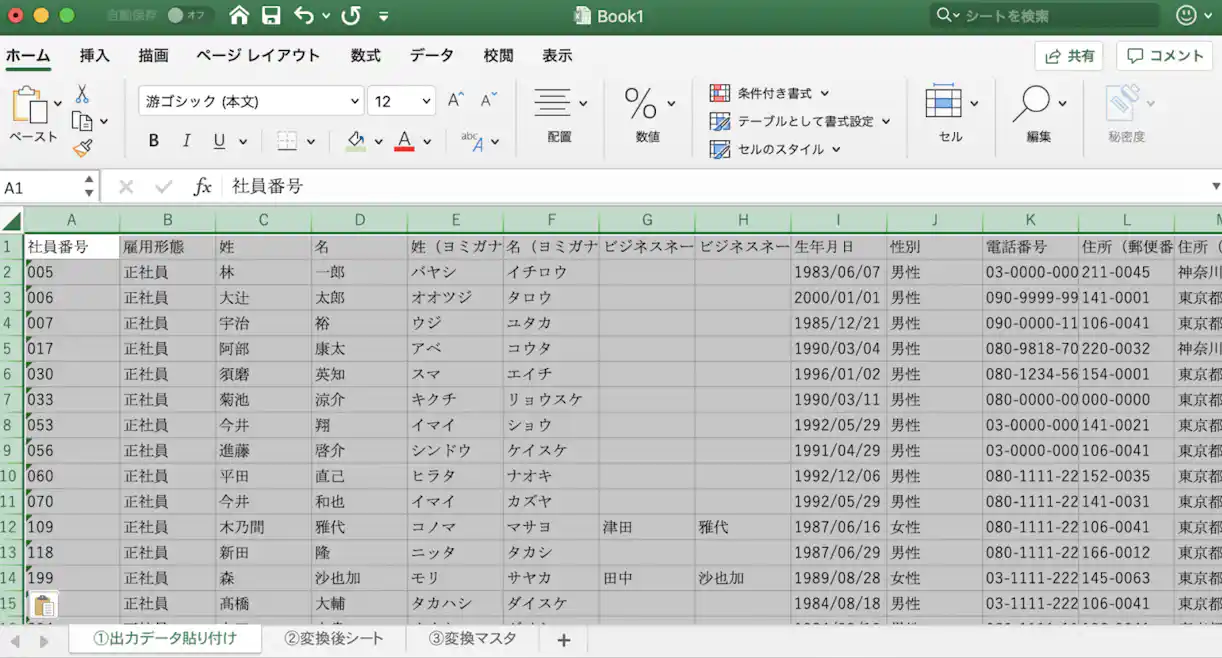Switch to the データ ribbon tab
The width and height of the screenshot is (1222, 658).
pos(432,56)
